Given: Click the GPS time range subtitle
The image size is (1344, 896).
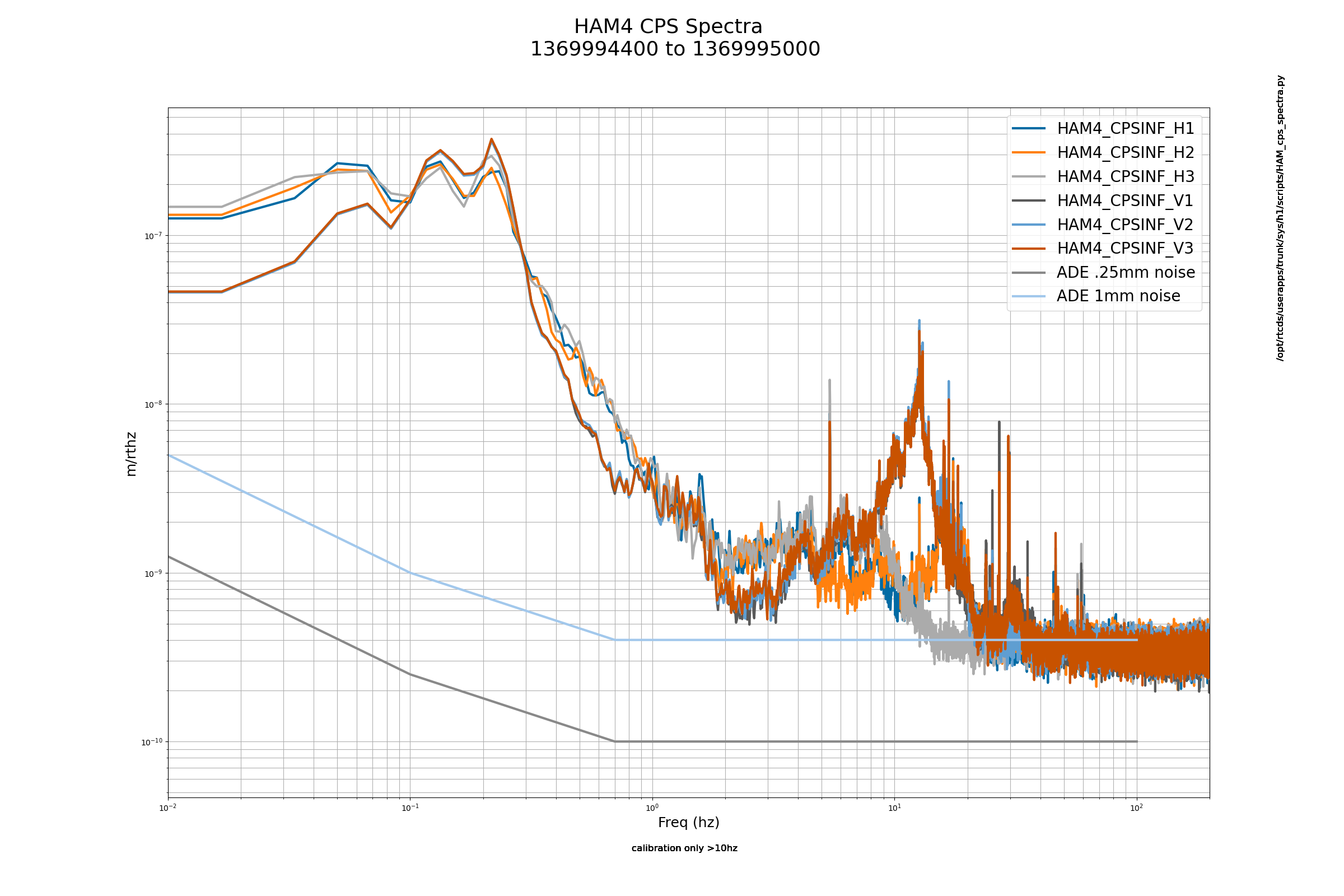Looking at the screenshot, I should point(675,49).
